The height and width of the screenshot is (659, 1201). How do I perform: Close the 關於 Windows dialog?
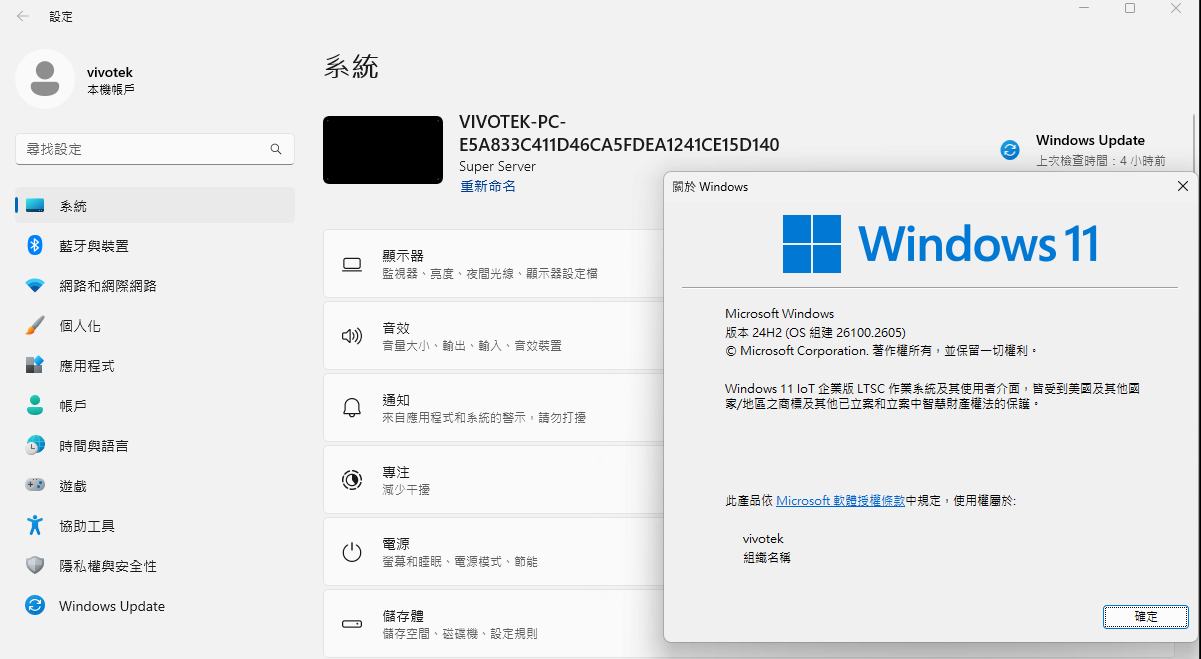(x=1183, y=186)
